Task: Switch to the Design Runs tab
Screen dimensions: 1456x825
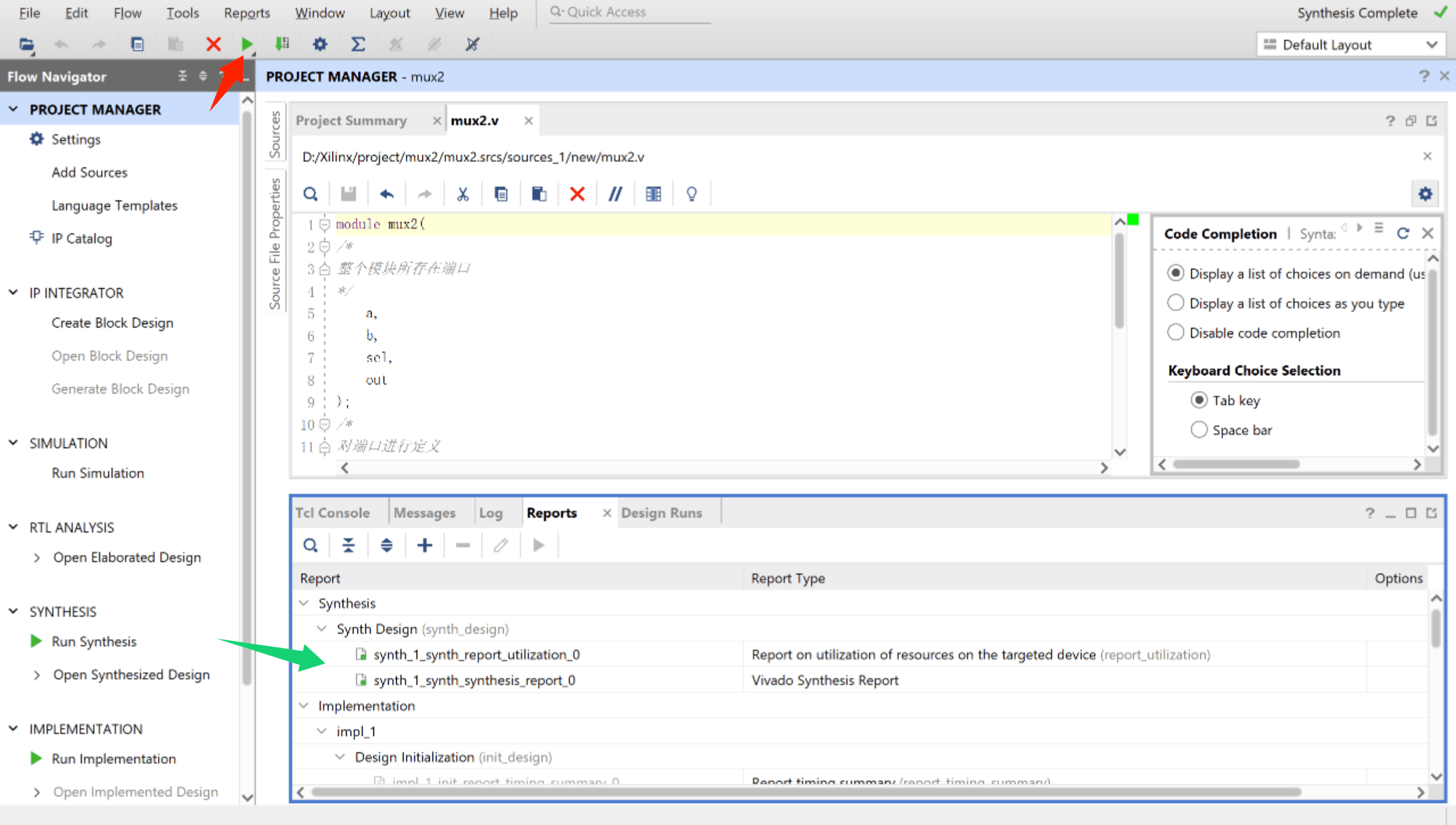Action: pos(661,513)
